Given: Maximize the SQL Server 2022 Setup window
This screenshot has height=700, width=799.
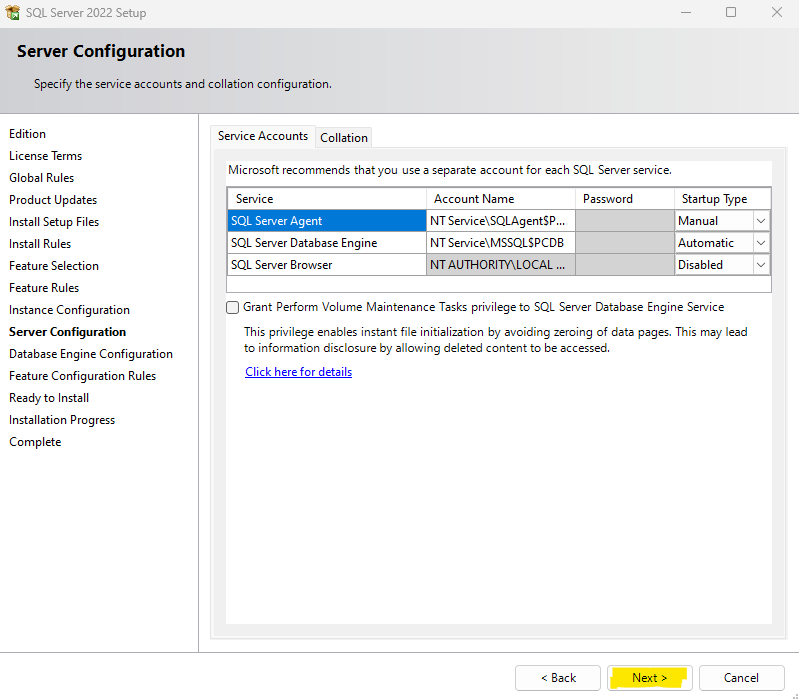Looking at the screenshot, I should 731,12.
